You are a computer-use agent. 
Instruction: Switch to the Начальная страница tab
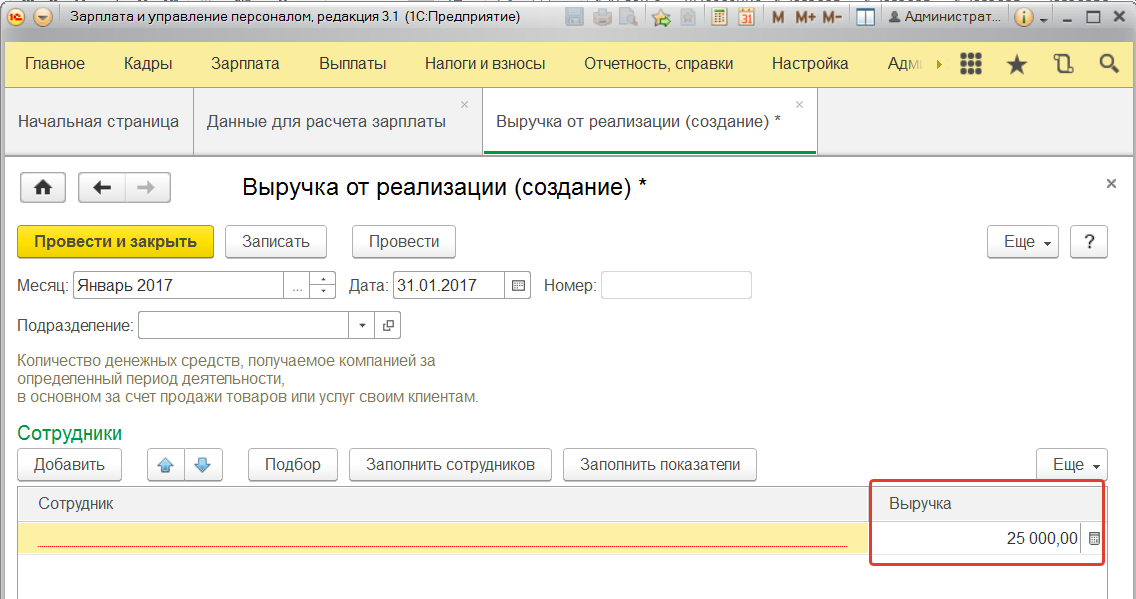click(x=99, y=122)
